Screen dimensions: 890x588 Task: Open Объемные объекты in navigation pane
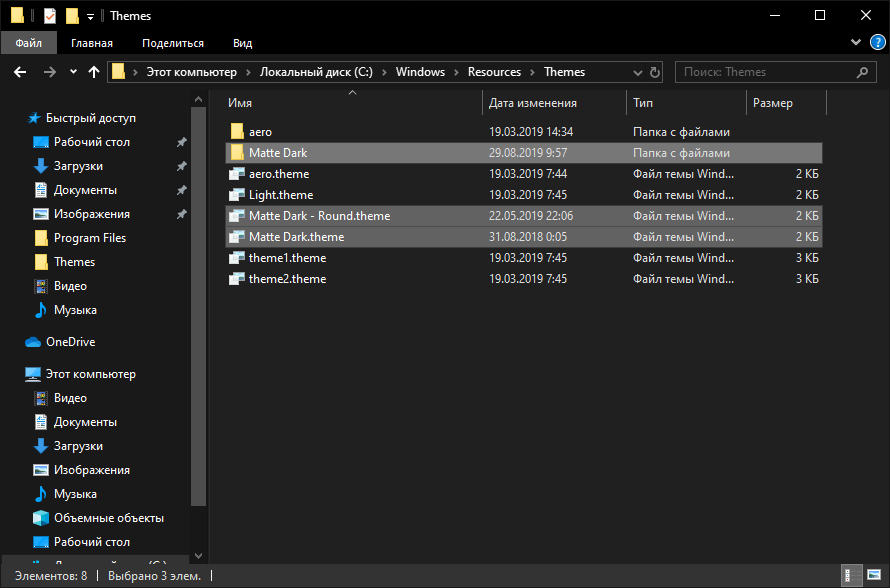point(109,518)
